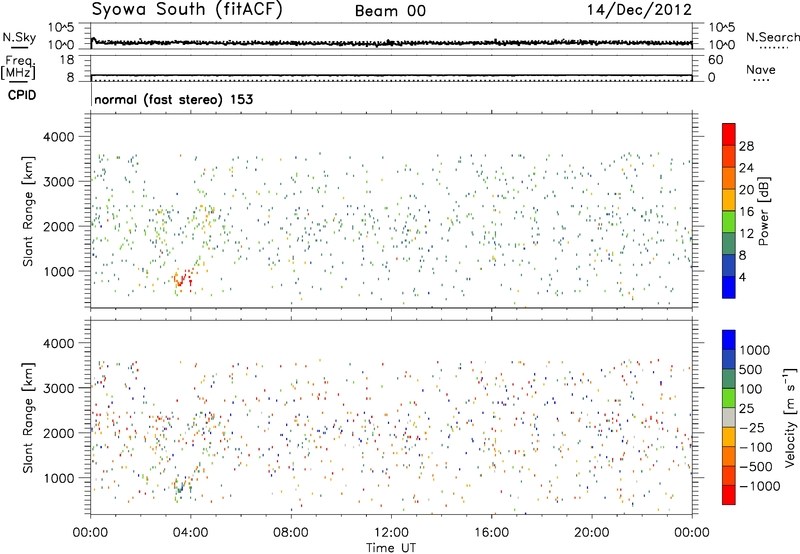The width and height of the screenshot is (800, 554).
Task: Click the 4000 tick in velocity panel
Action: pyautogui.click(x=59, y=343)
